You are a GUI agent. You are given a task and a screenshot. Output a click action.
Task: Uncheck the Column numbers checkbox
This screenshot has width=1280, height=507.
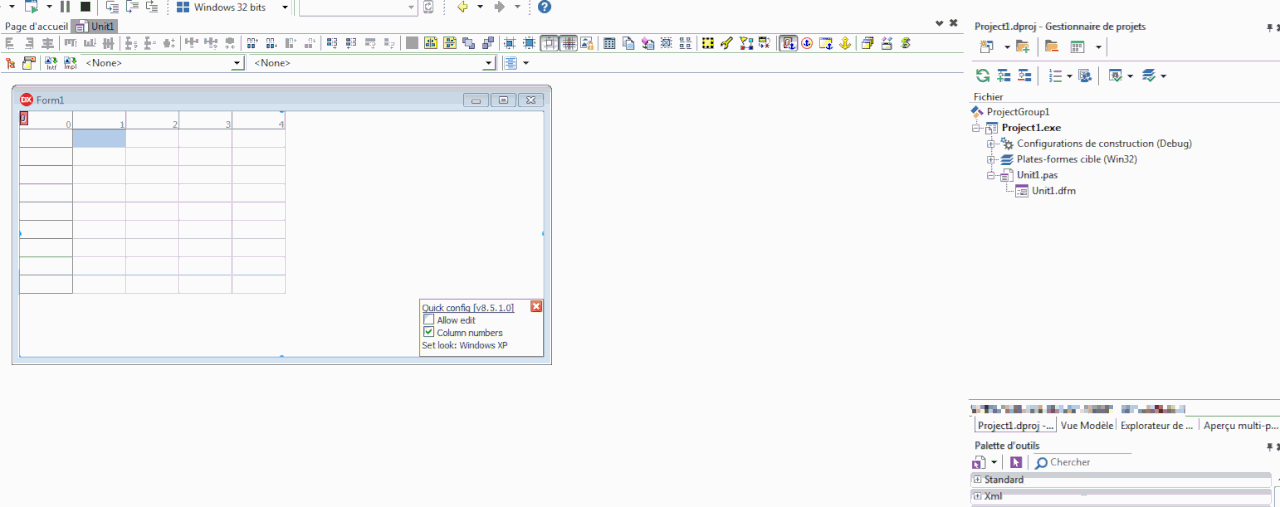pyautogui.click(x=429, y=333)
